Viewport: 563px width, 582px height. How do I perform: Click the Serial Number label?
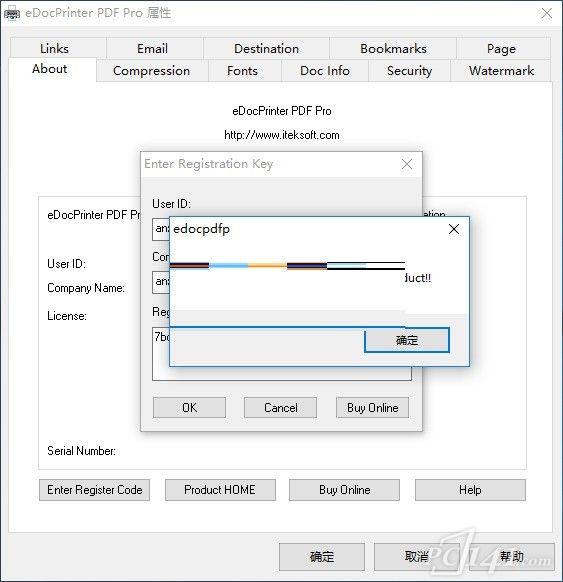pyautogui.click(x=81, y=451)
